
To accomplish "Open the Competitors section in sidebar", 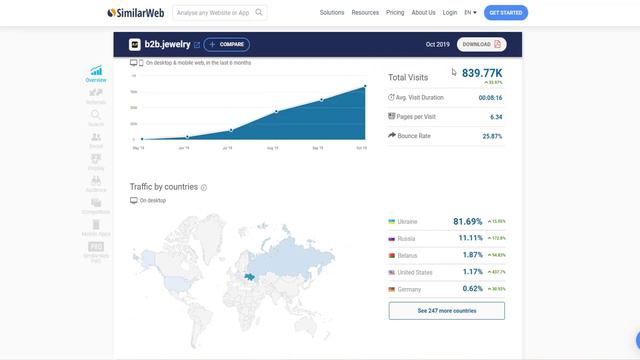I will [96, 206].
